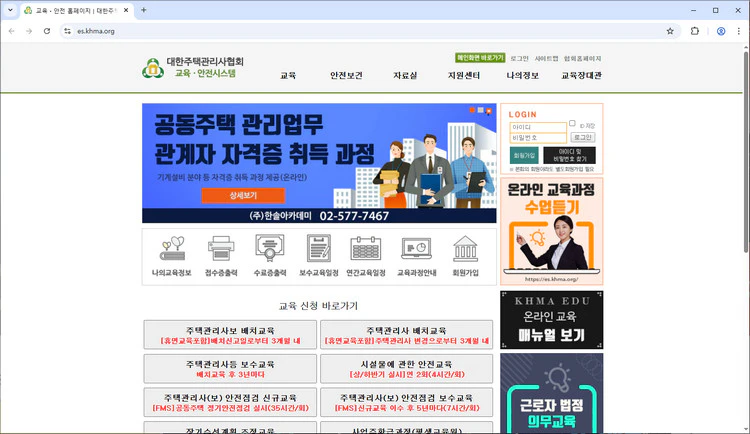The image size is (750, 434).
Task: Open the 연간교육일정 calendar icon
Action: click(x=366, y=256)
